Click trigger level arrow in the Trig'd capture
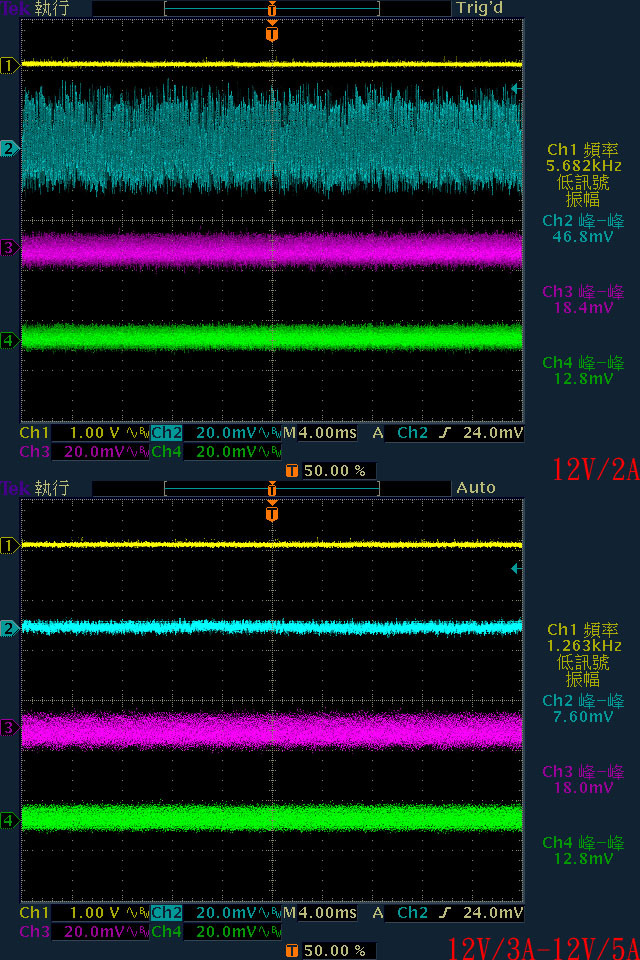Viewport: 640px width, 960px height. (x=516, y=89)
